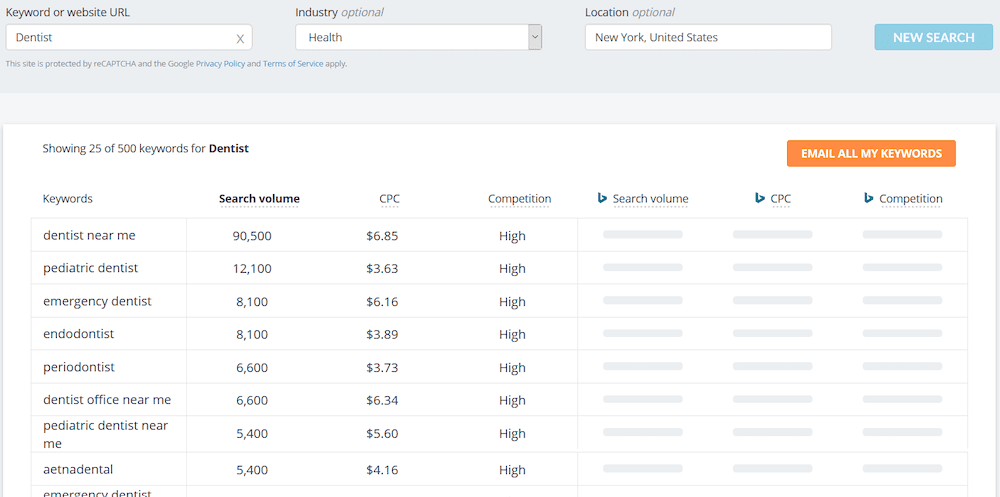This screenshot has height=497, width=1000.
Task: Select the 'emergency dentist' keyword
Action: (x=98, y=301)
